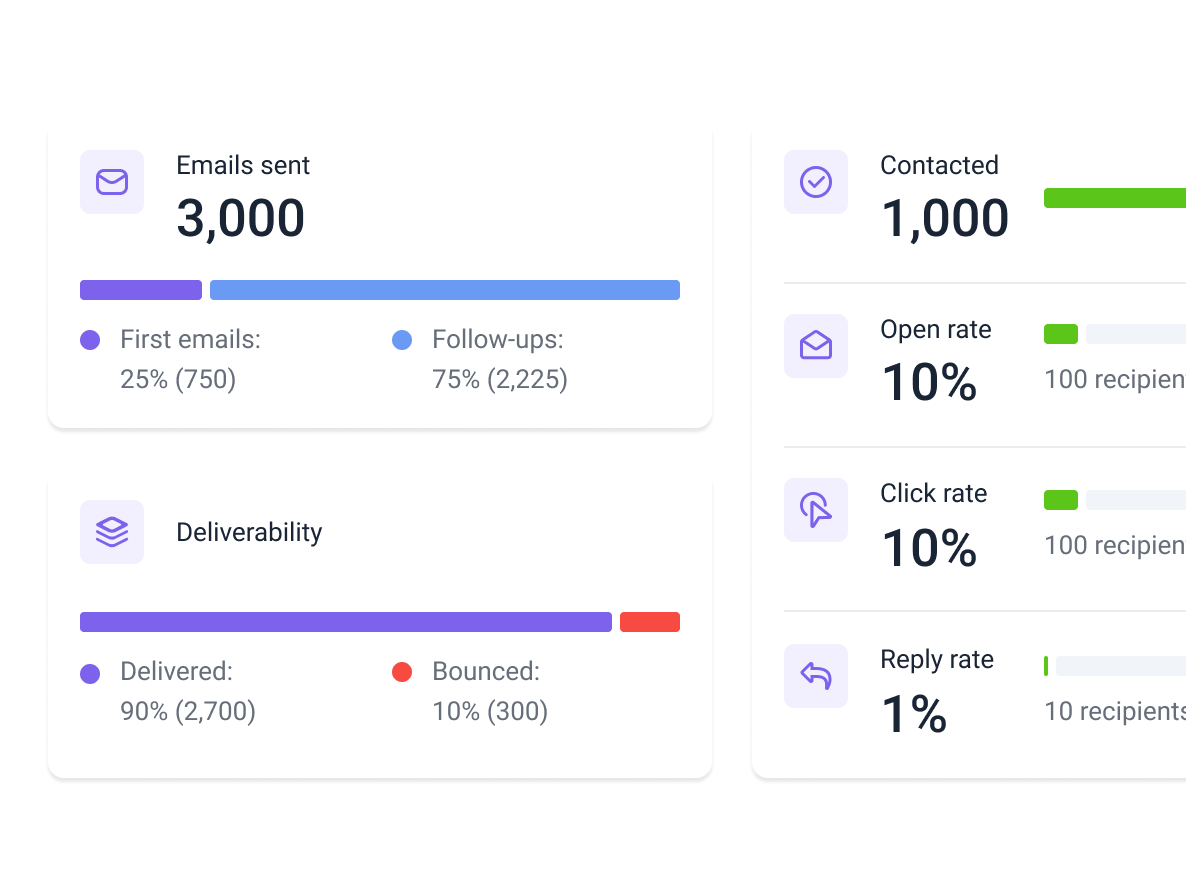Click the blue Follow-ups bar segment
Screen dimensions: 1186x896
coord(445,290)
